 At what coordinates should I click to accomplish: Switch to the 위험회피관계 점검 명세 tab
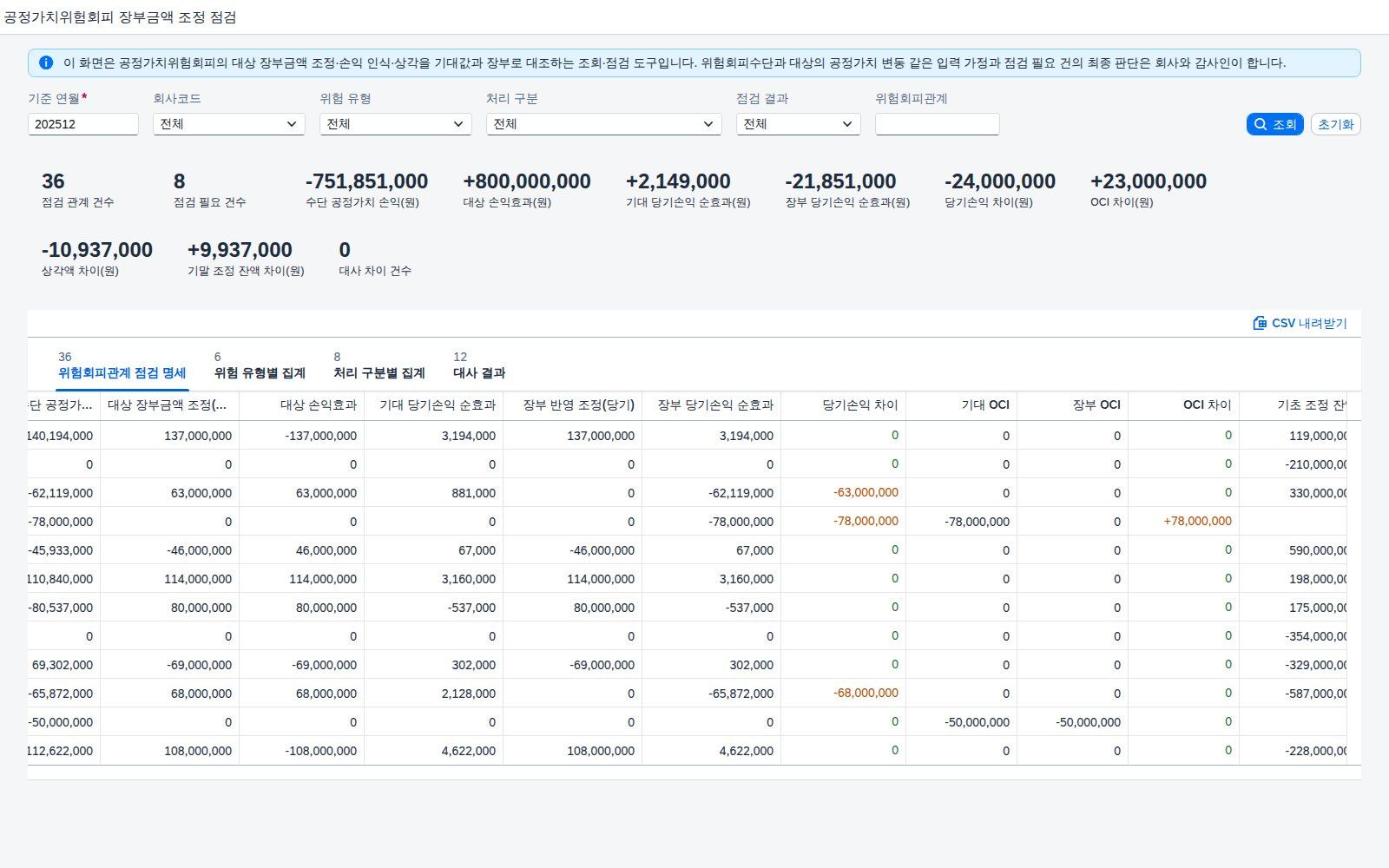pyautogui.click(x=122, y=366)
